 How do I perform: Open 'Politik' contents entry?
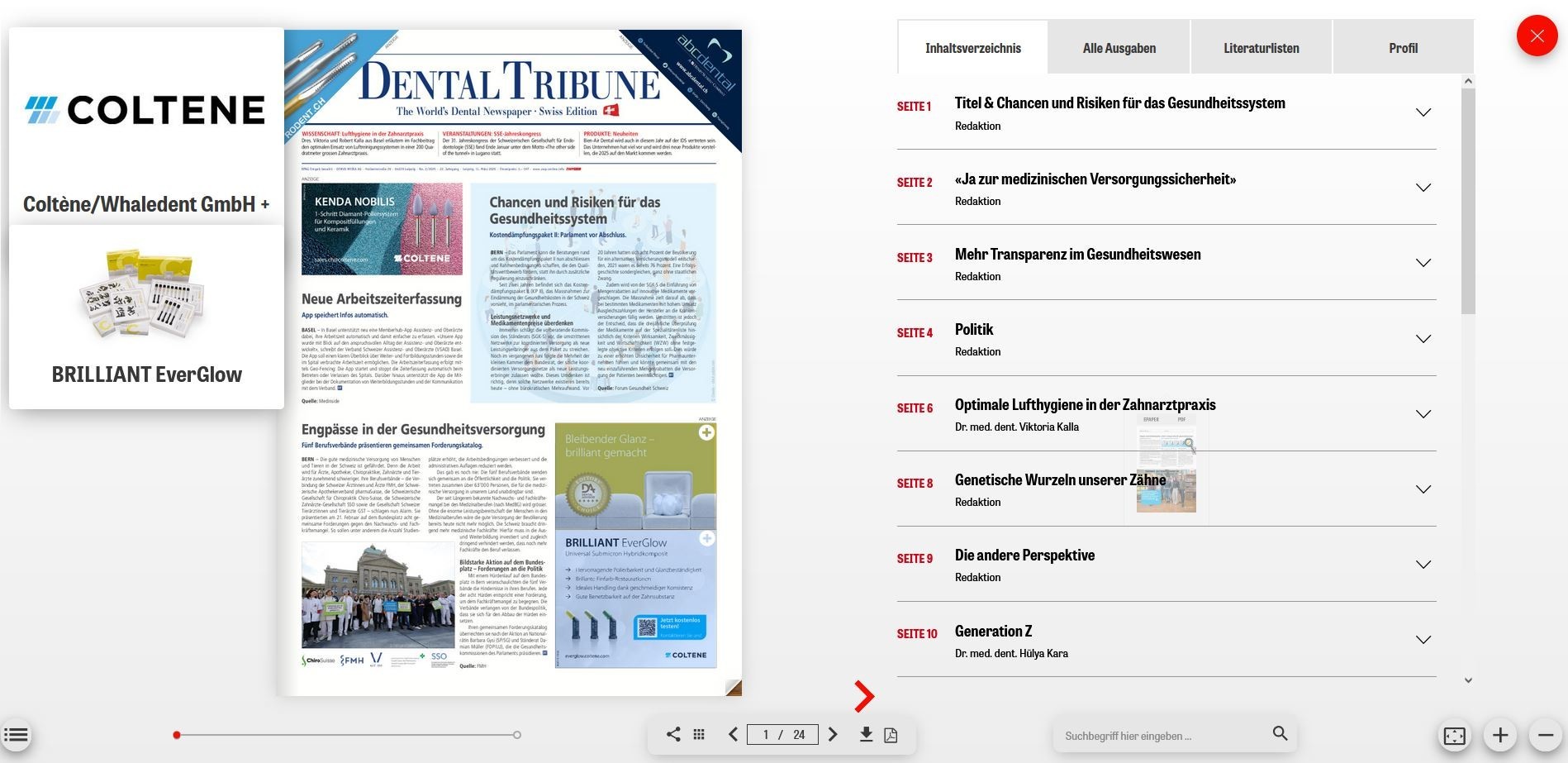(x=974, y=330)
